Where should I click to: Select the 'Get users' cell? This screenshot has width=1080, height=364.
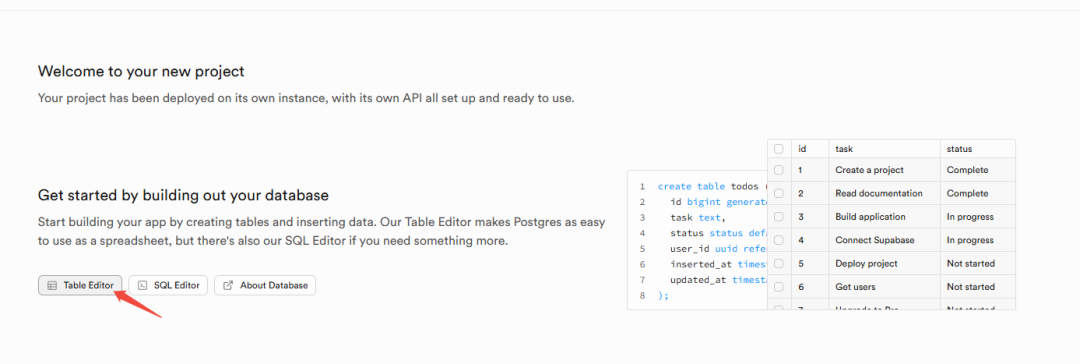(x=884, y=287)
